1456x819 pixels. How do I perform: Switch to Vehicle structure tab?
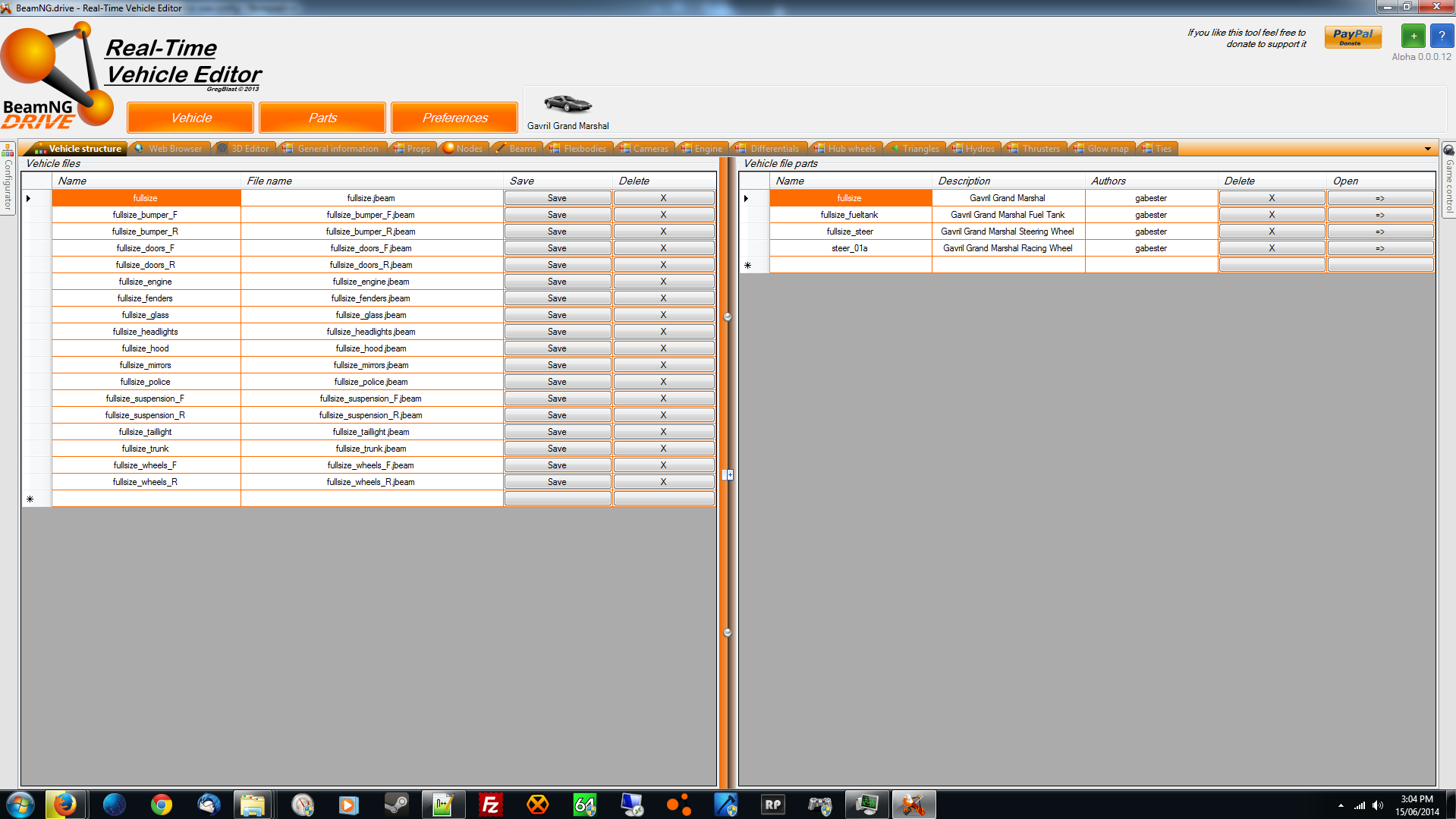click(x=77, y=149)
